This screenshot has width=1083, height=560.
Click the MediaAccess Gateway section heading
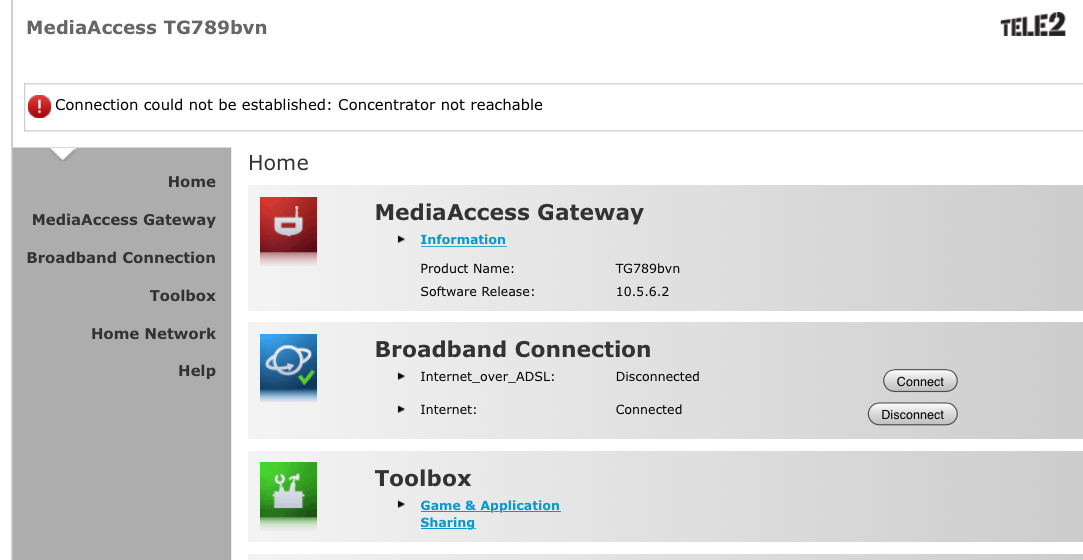(x=509, y=212)
